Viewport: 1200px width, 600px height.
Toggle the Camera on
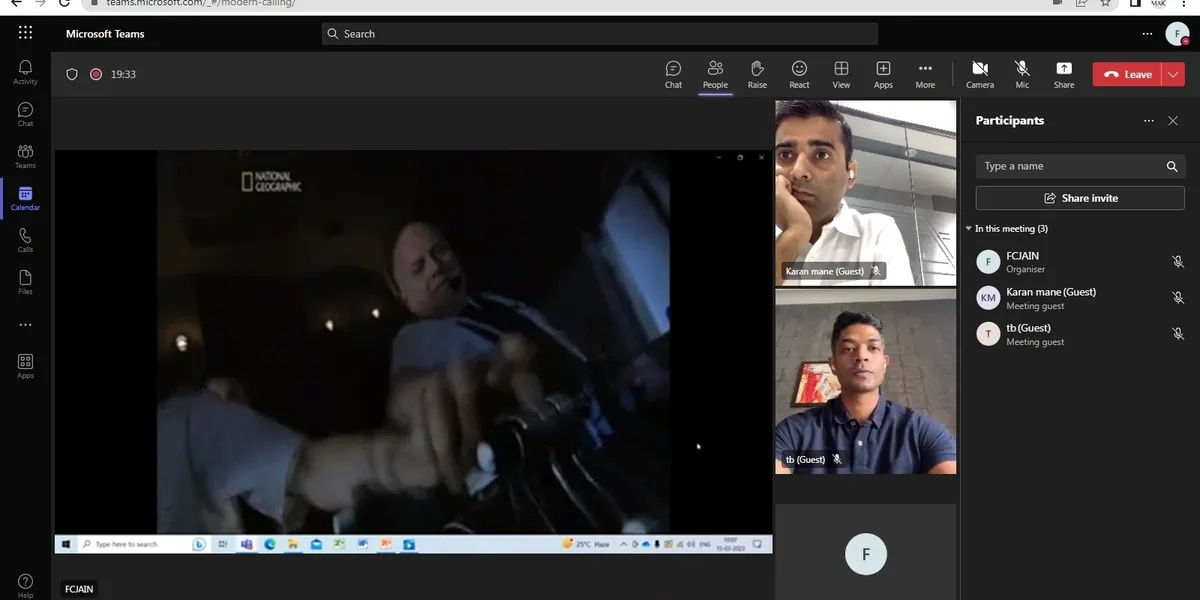point(979,74)
